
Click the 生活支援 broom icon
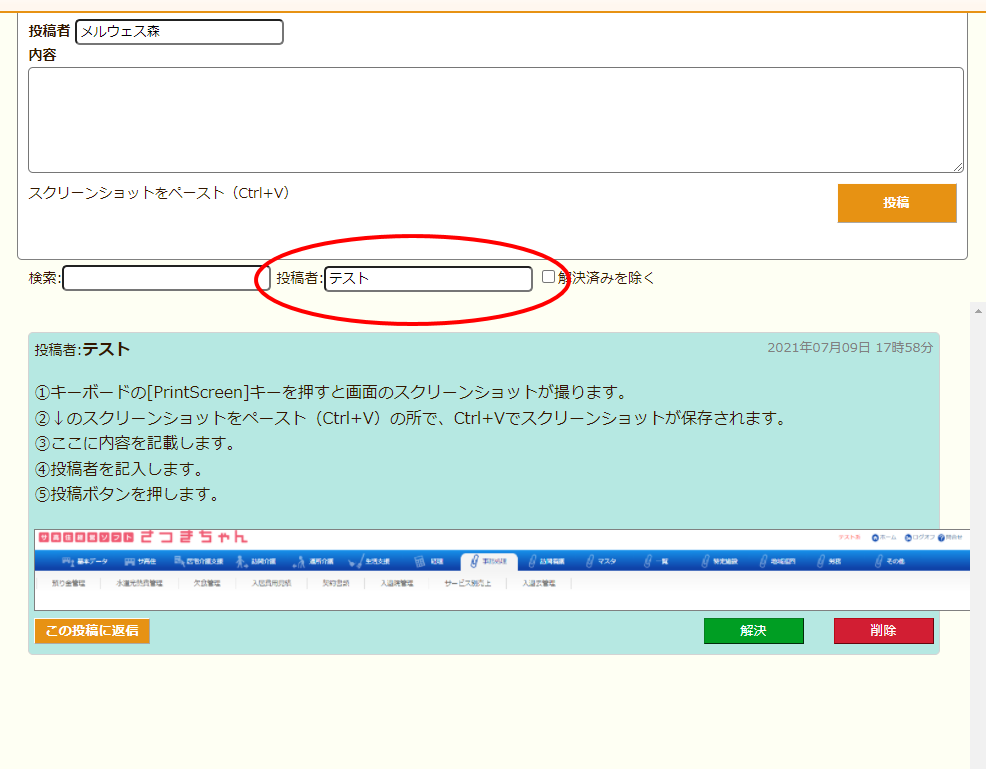pyautogui.click(x=356, y=562)
